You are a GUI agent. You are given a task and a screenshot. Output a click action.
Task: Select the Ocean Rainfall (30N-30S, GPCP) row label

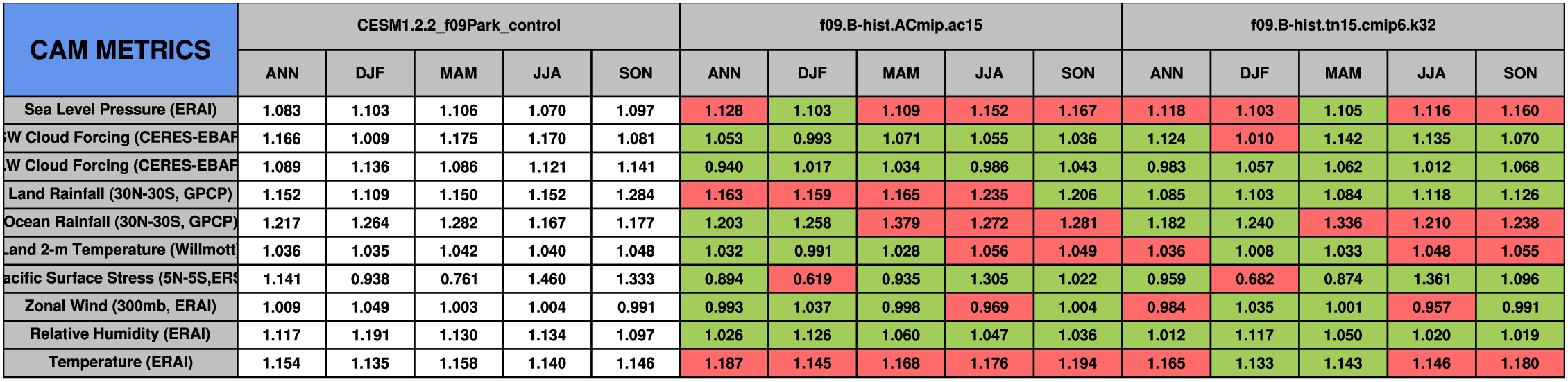coord(120,223)
